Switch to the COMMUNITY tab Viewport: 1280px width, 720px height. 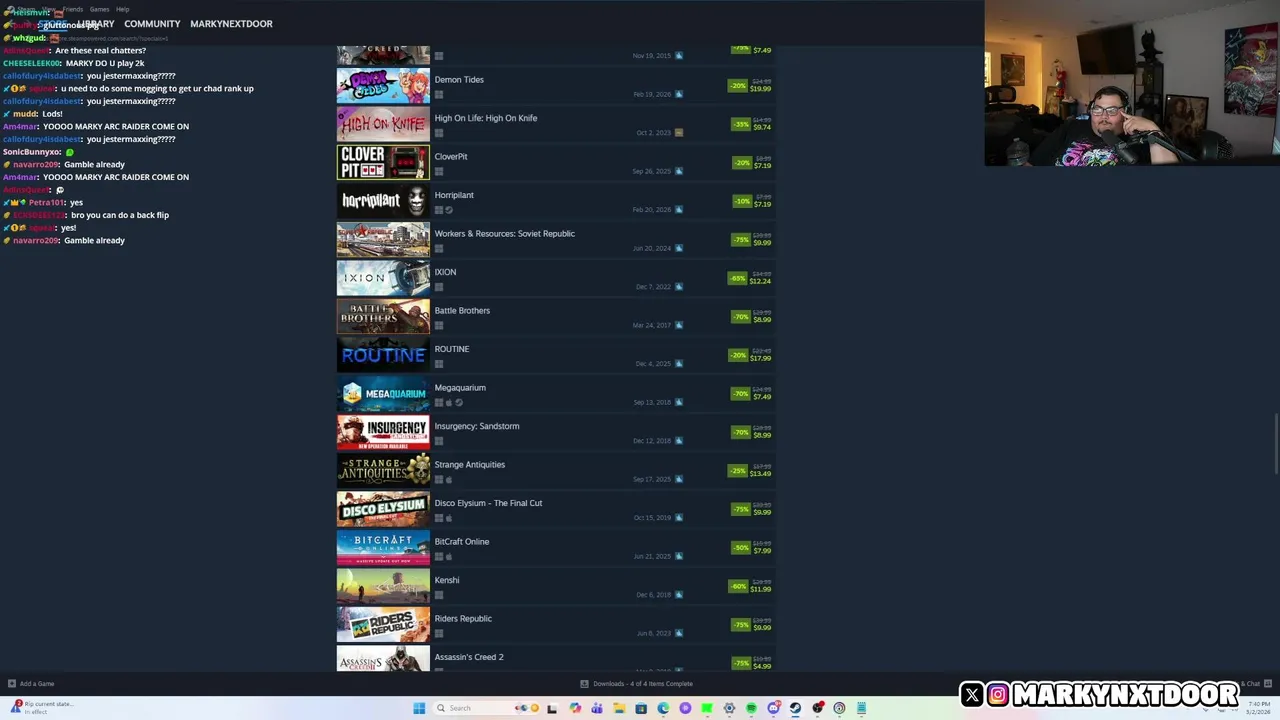pos(152,24)
